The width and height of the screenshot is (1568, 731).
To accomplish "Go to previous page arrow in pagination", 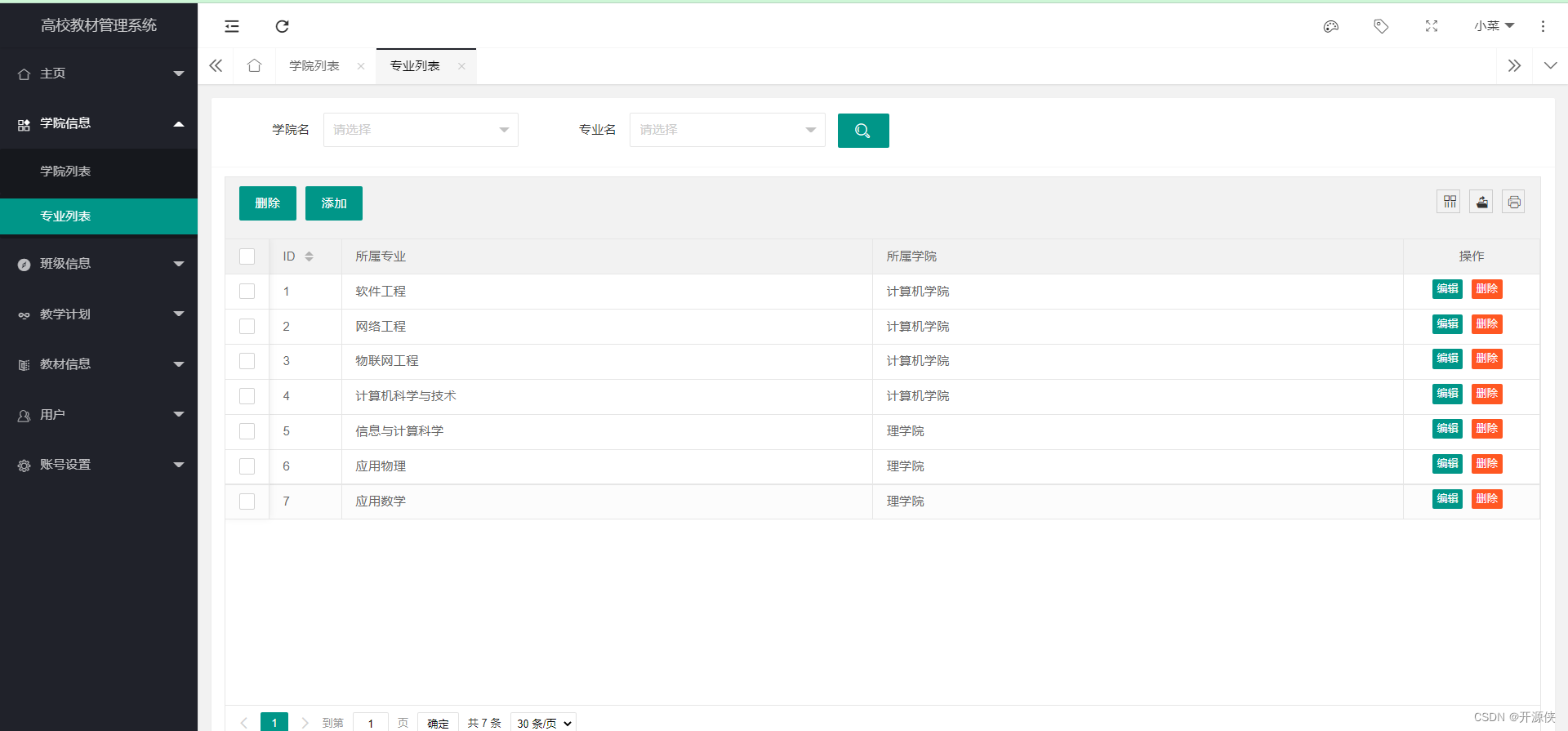I will coord(243,723).
